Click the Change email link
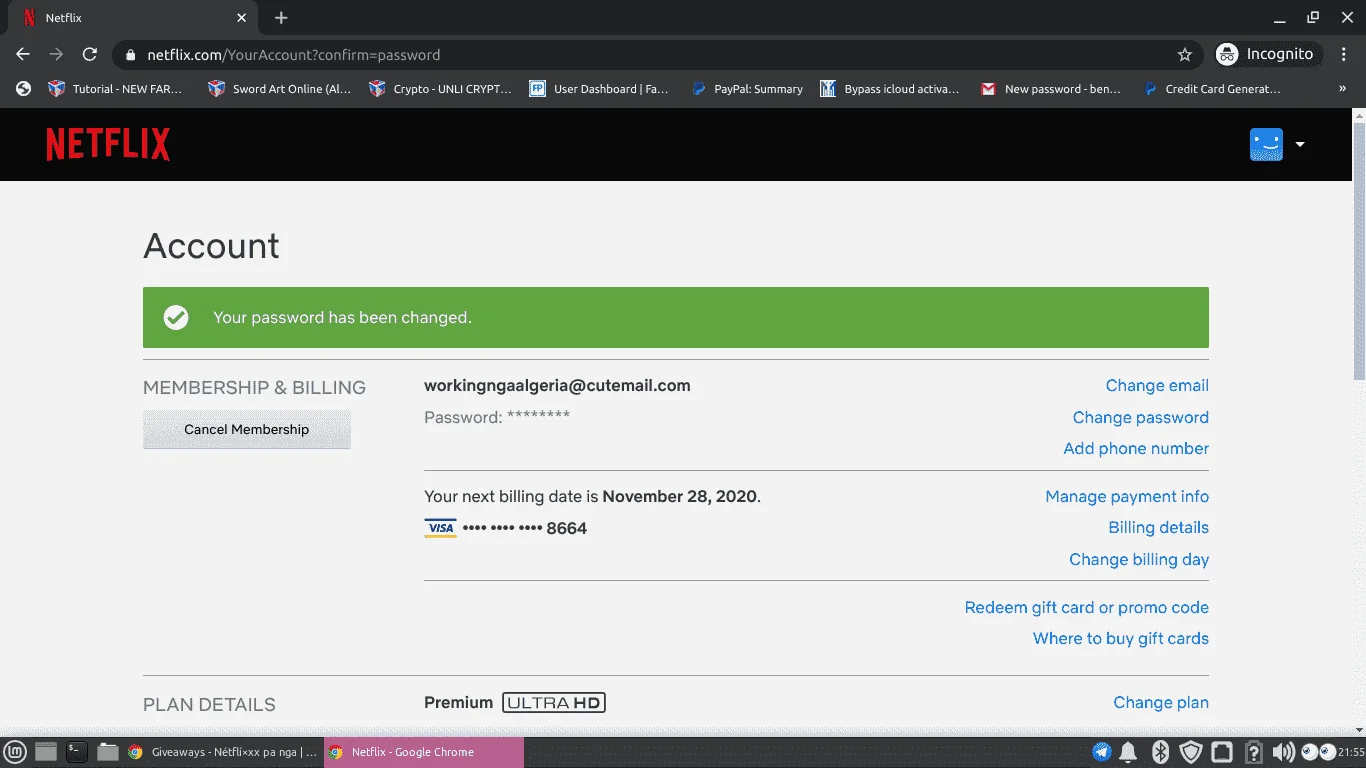Viewport: 1366px width, 768px height. [1157, 386]
